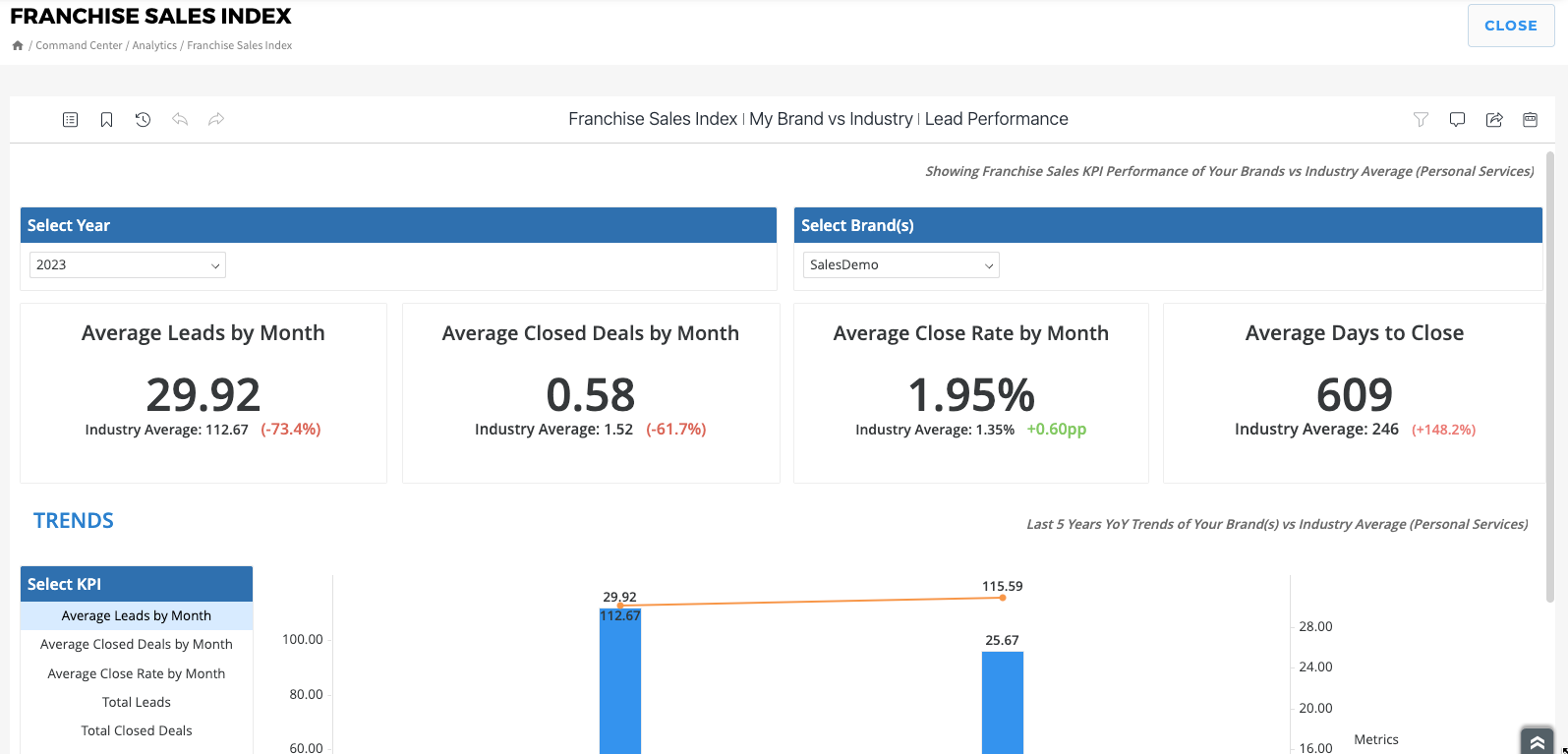The image size is (1568, 754).
Task: Open the Command Center breadcrumb link
Action: pyautogui.click(x=79, y=45)
